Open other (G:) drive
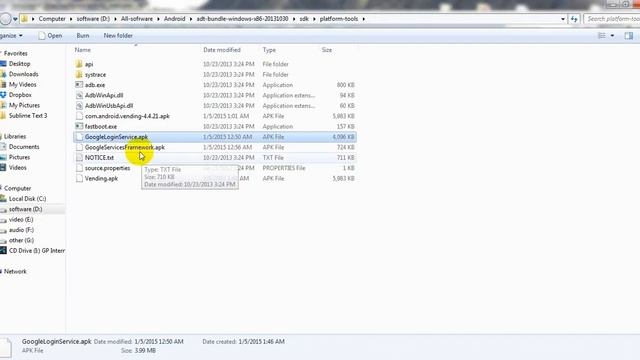The width and height of the screenshot is (640, 360). [21, 240]
